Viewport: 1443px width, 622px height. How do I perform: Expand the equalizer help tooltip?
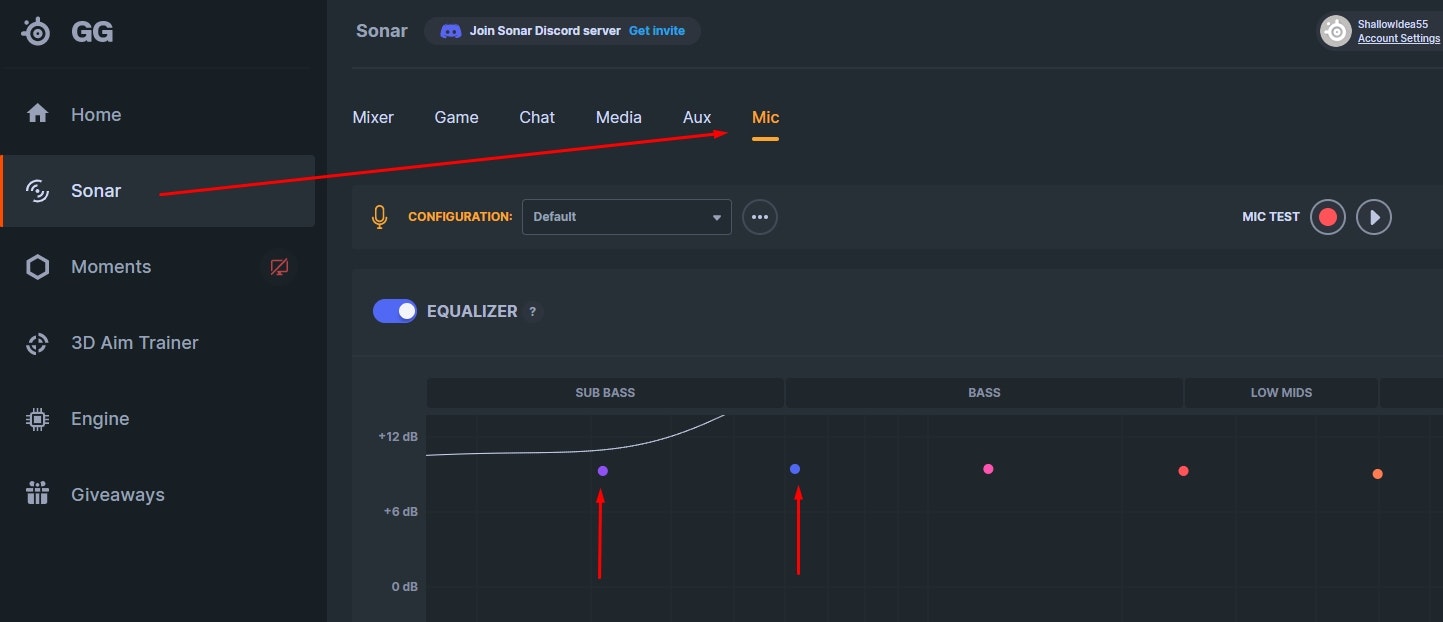click(533, 311)
